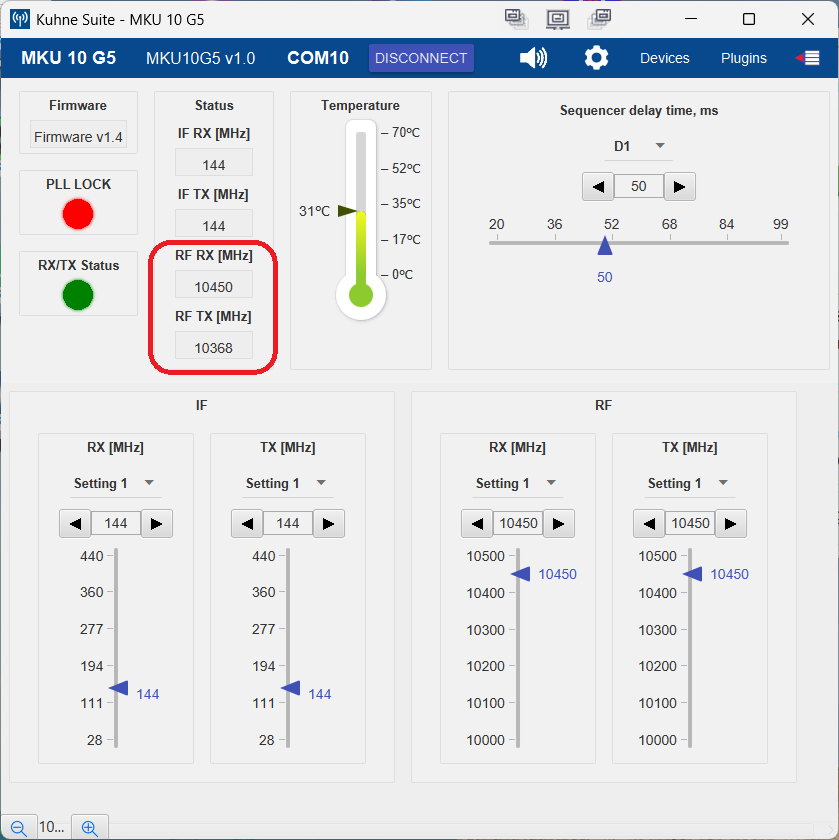This screenshot has width=839, height=840.
Task: Increase sequencer delay with right arrow
Action: (x=679, y=186)
